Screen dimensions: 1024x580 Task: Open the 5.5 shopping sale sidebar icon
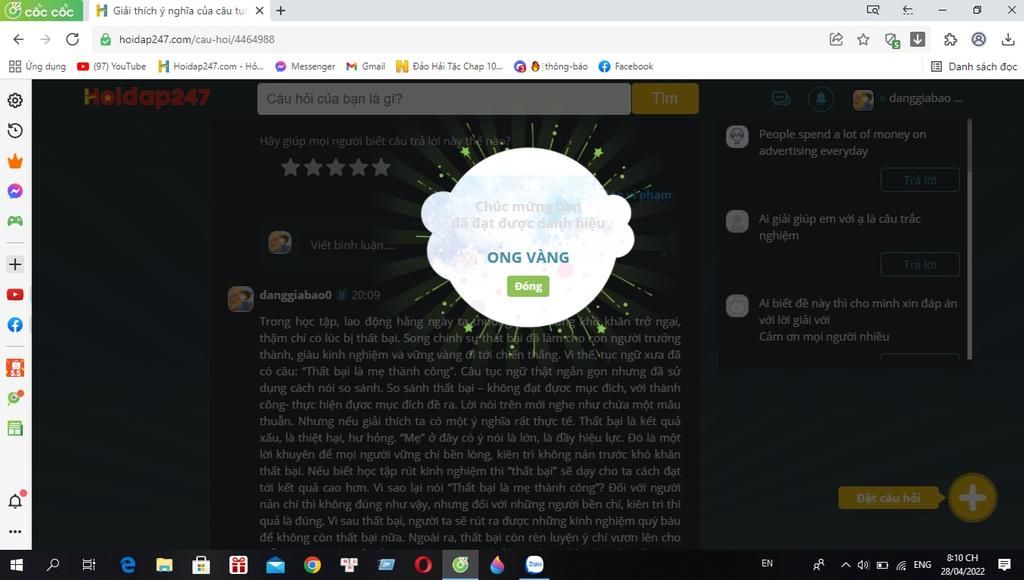(x=15, y=368)
